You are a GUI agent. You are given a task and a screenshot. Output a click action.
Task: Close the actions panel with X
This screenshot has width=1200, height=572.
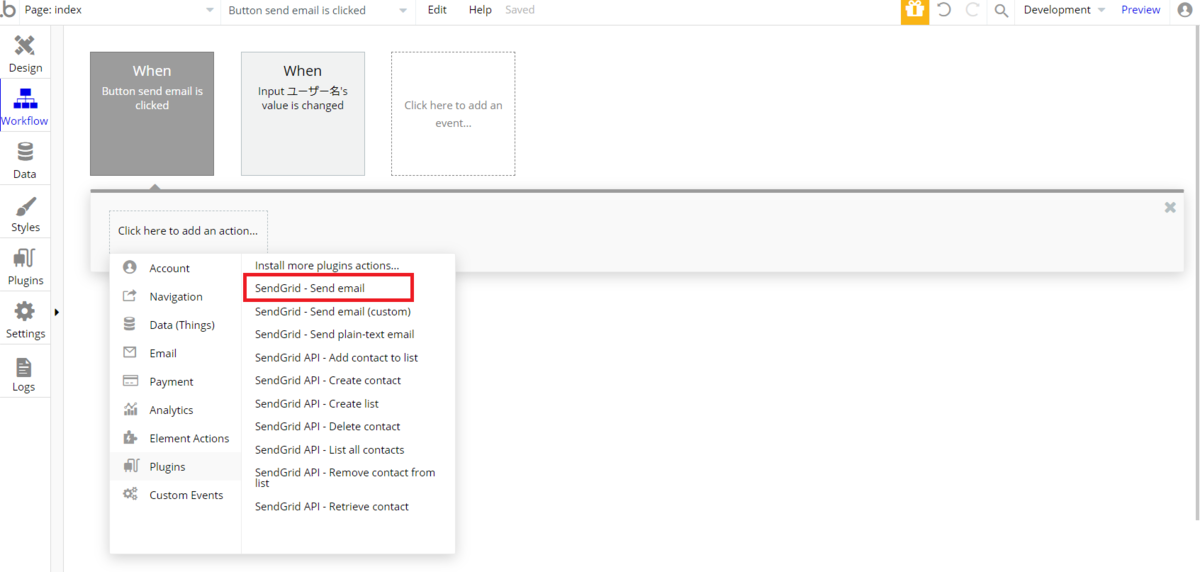1170,208
